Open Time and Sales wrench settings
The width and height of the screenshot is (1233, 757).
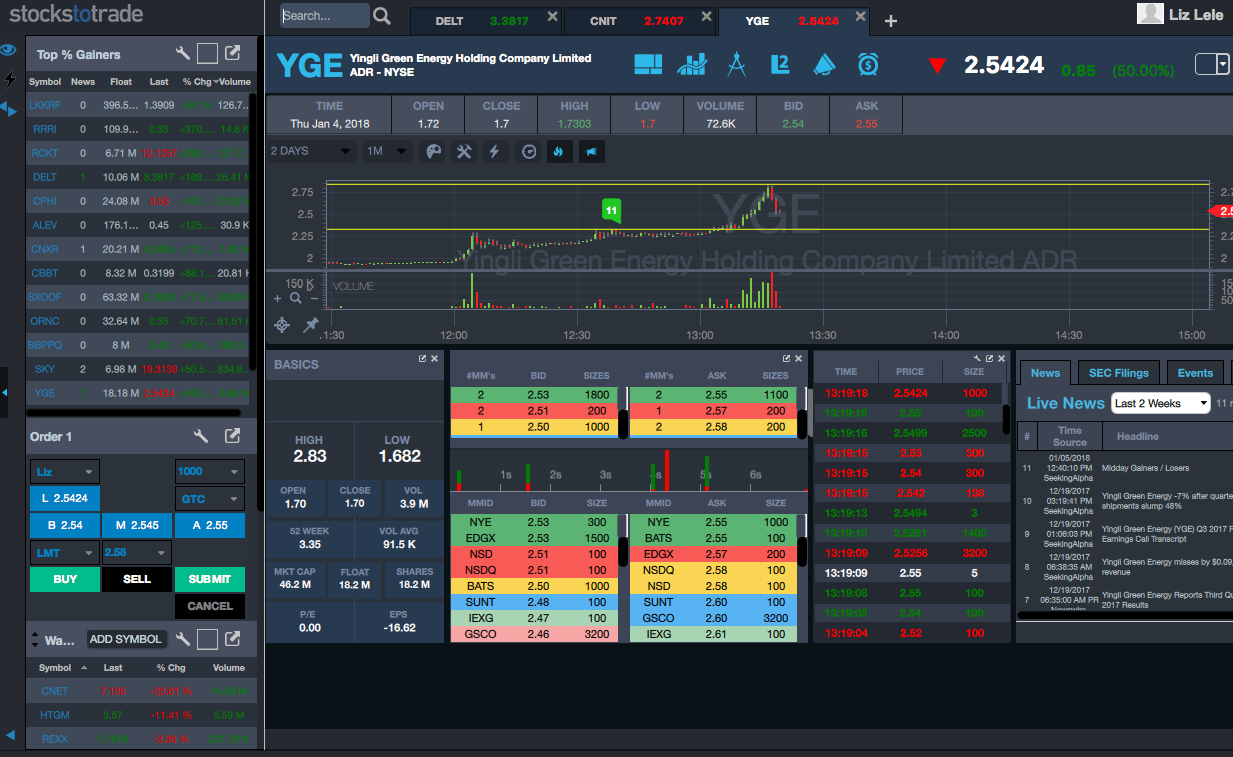(977, 358)
